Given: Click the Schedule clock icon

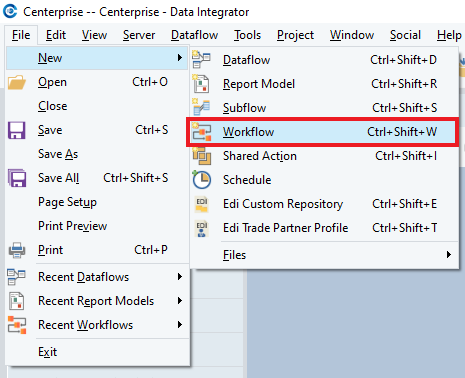Looking at the screenshot, I should click(x=202, y=180).
